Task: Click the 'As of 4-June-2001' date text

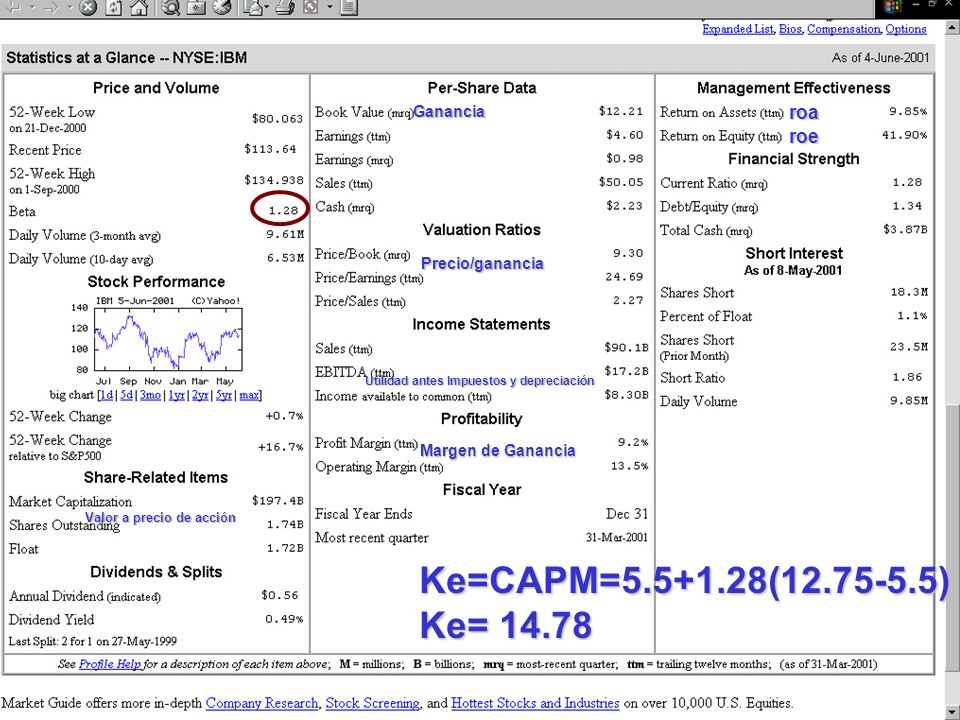Action: tap(880, 58)
